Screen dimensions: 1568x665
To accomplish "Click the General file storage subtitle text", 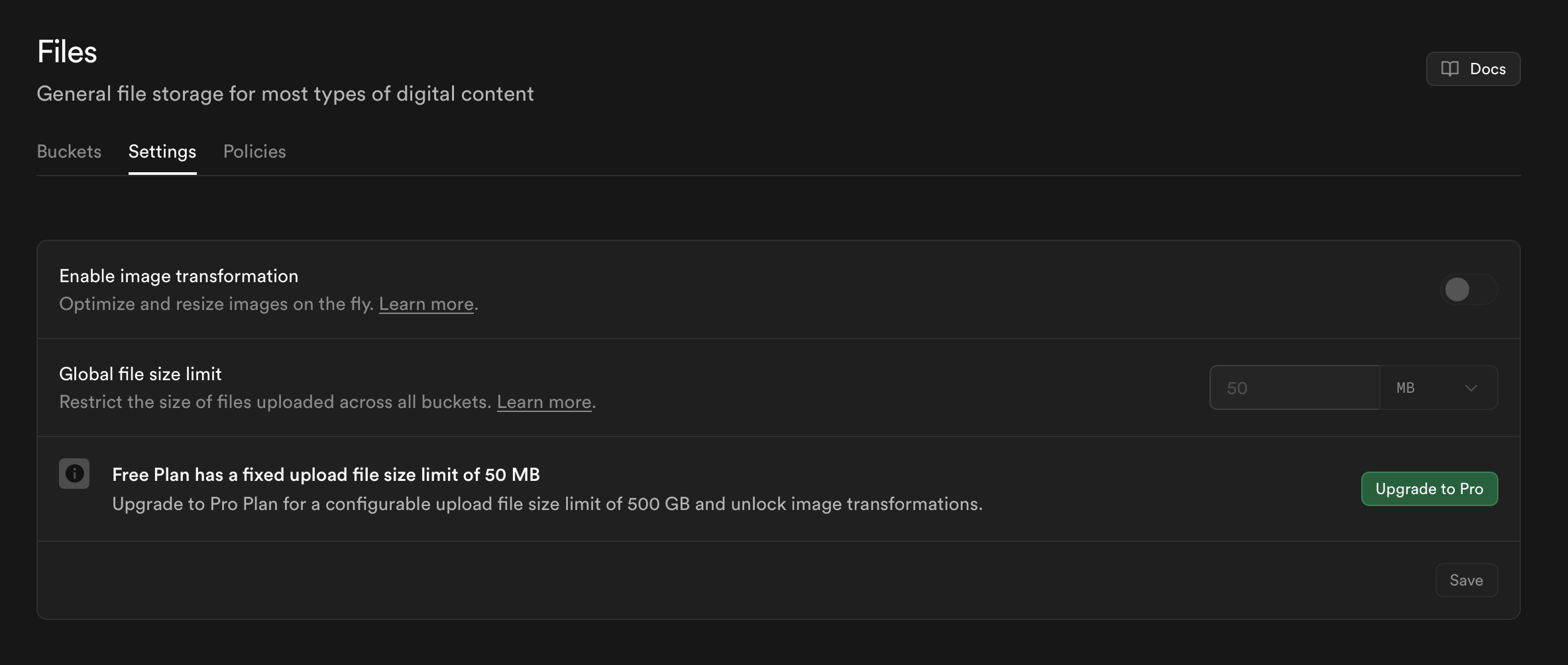I will click(x=285, y=94).
